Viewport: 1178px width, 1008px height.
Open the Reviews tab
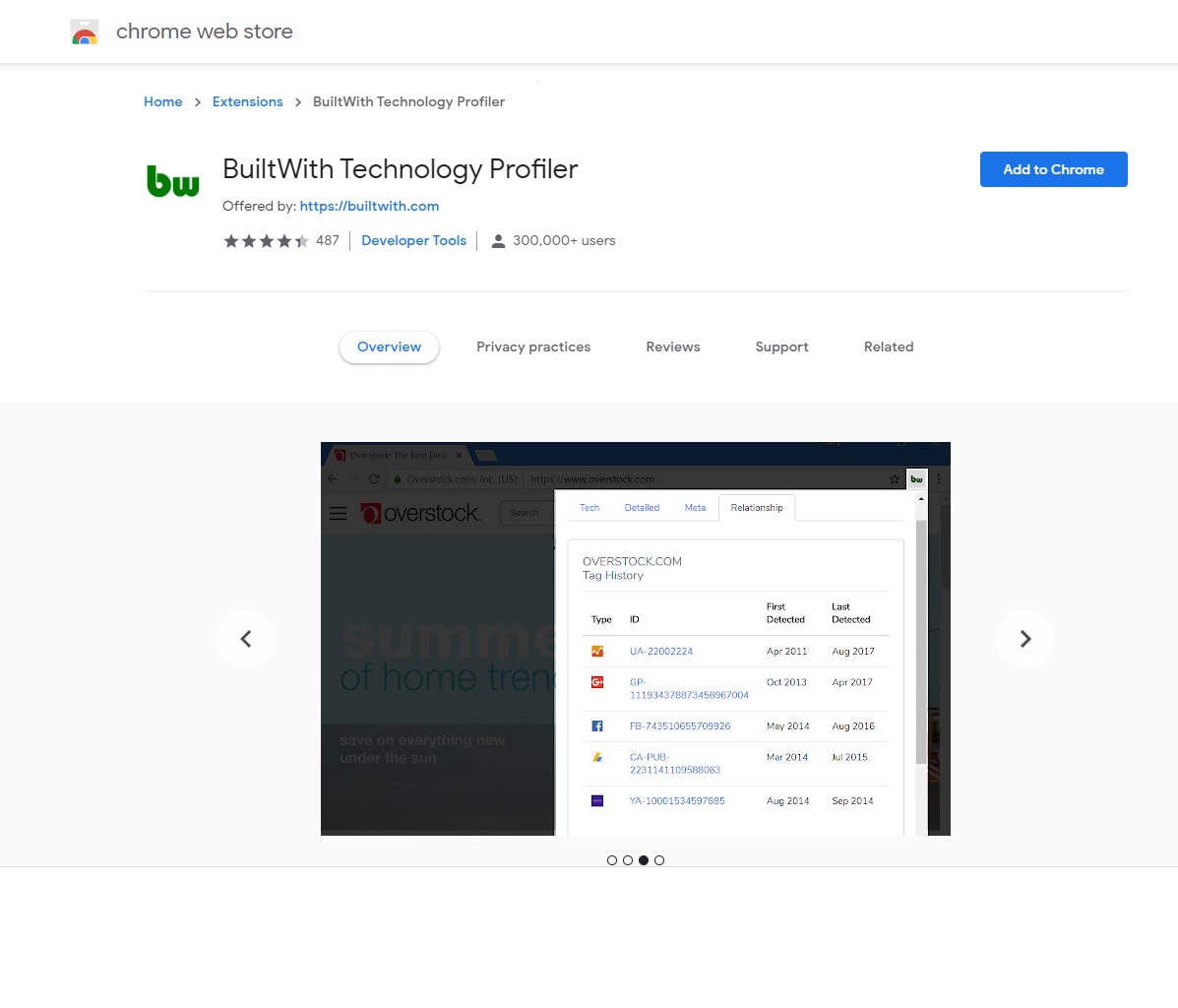click(673, 346)
